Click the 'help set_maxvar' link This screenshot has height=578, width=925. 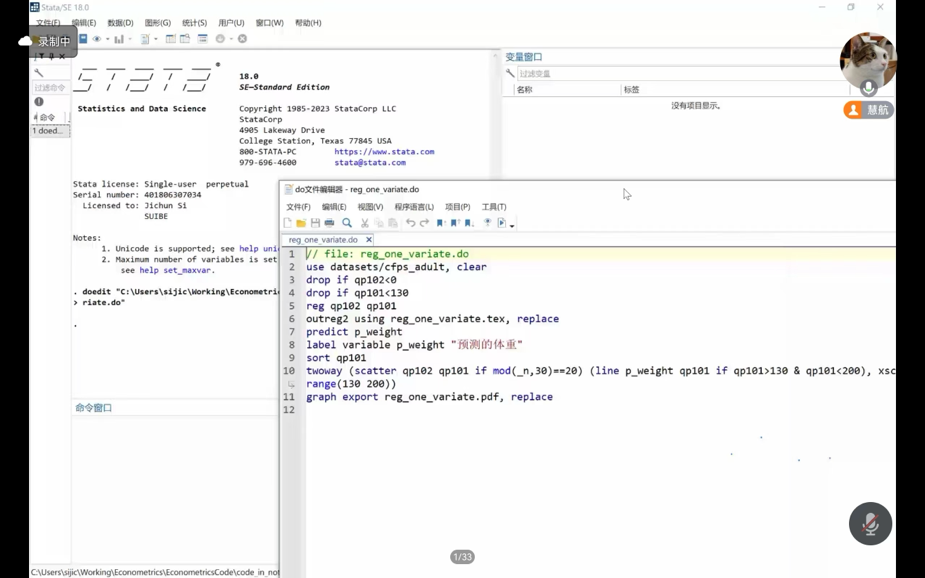pyautogui.click(x=174, y=270)
